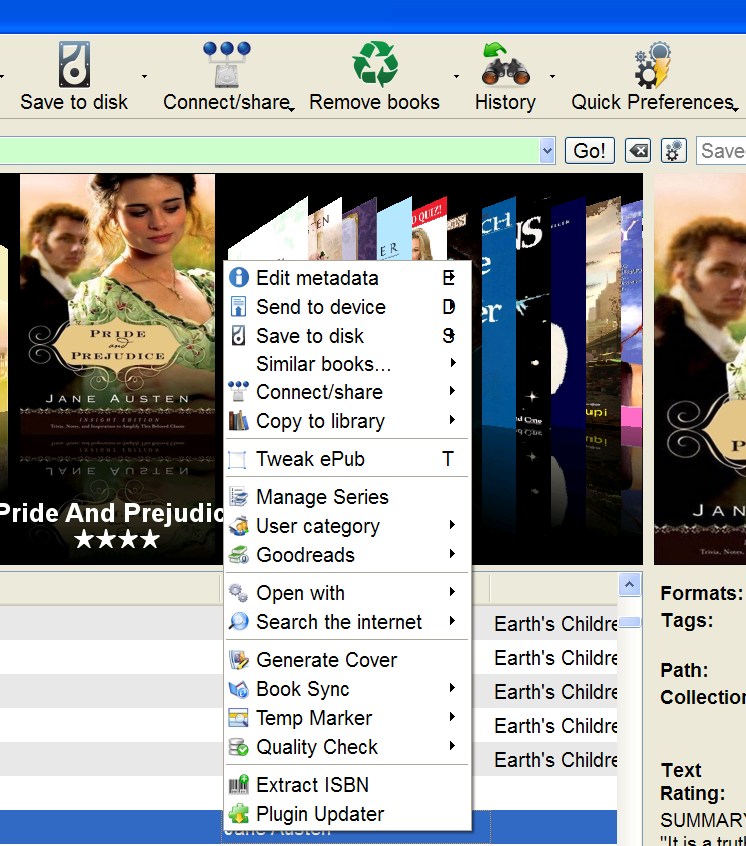The width and height of the screenshot is (746, 846).
Task: Expand the History dropdown arrow
Action: click(552, 77)
